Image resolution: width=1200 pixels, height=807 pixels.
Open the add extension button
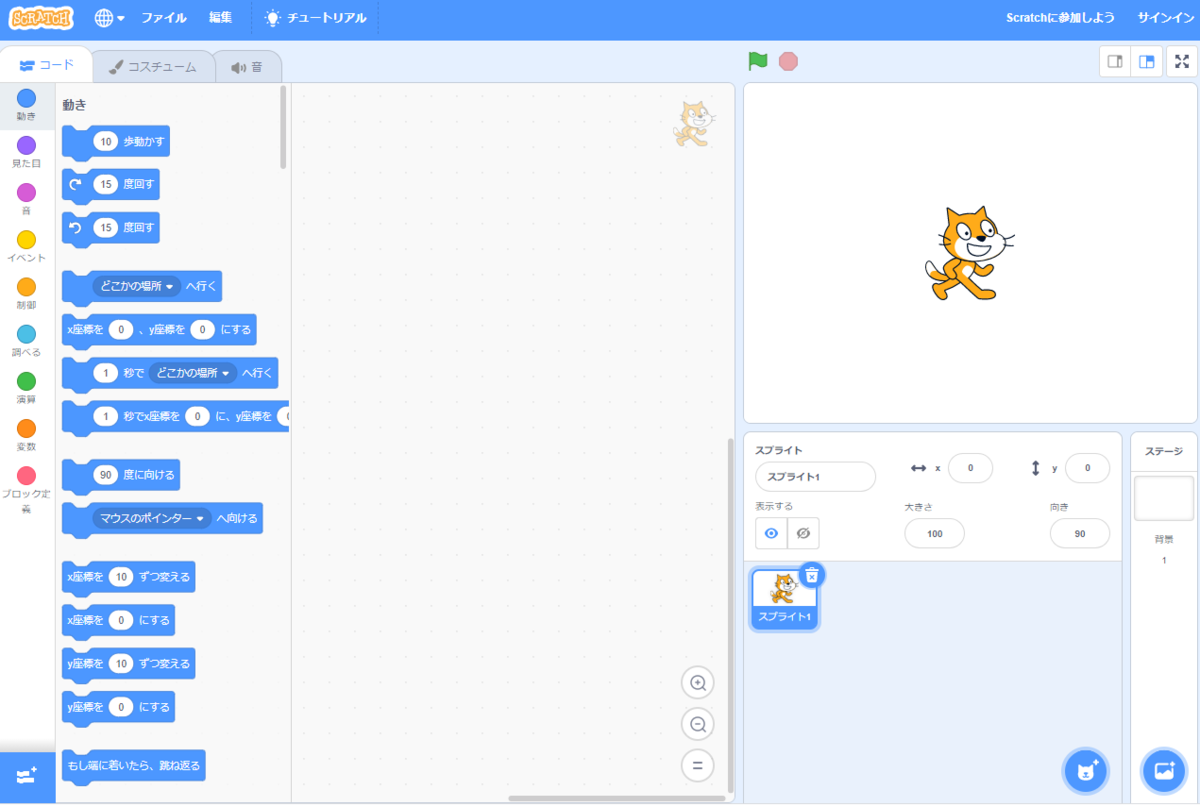pyautogui.click(x=27, y=775)
